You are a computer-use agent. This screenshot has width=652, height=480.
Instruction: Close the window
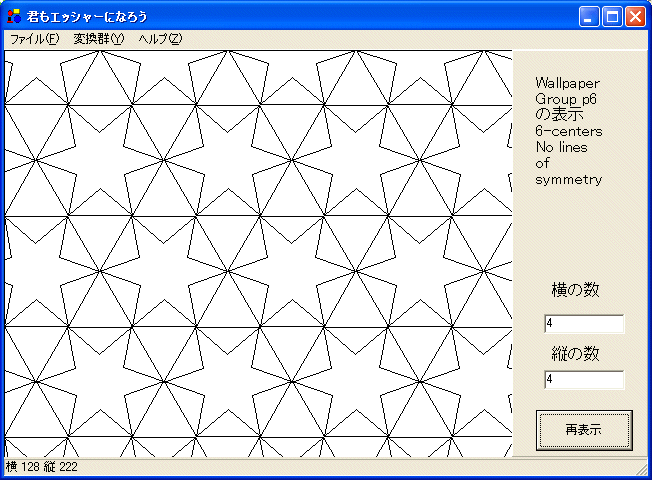click(x=635, y=17)
